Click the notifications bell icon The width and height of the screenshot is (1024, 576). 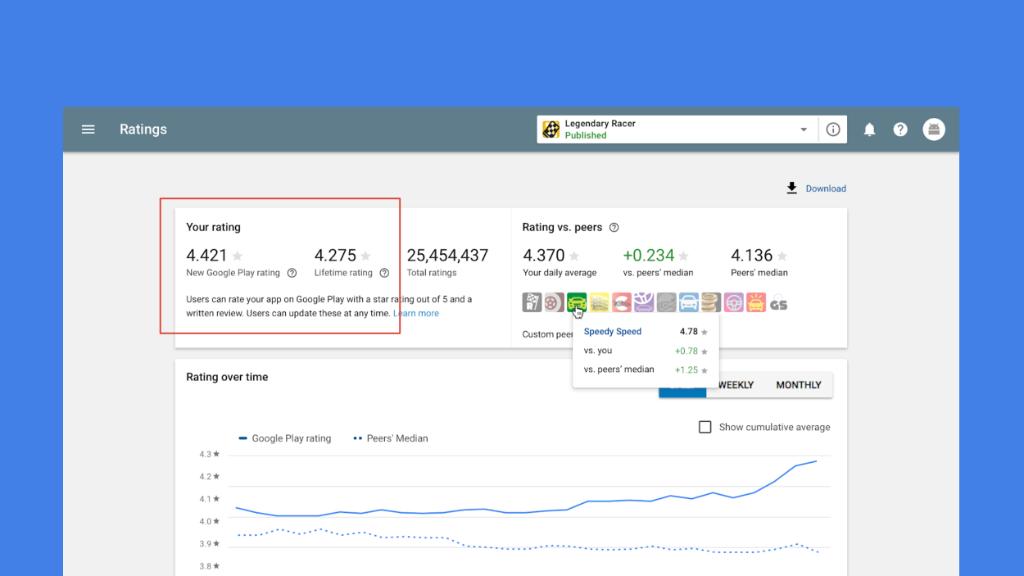868,129
